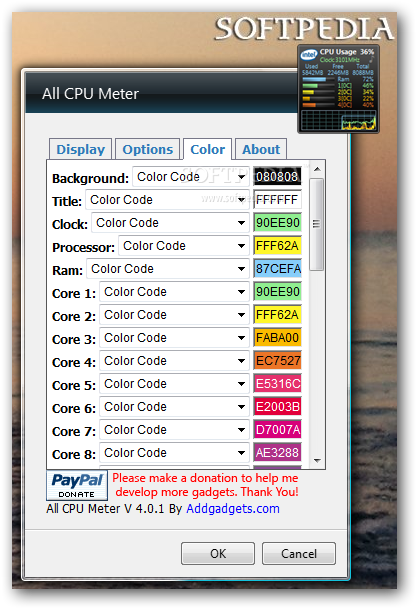
Task: Click the Core 6 color field E2003B
Action: [277, 407]
